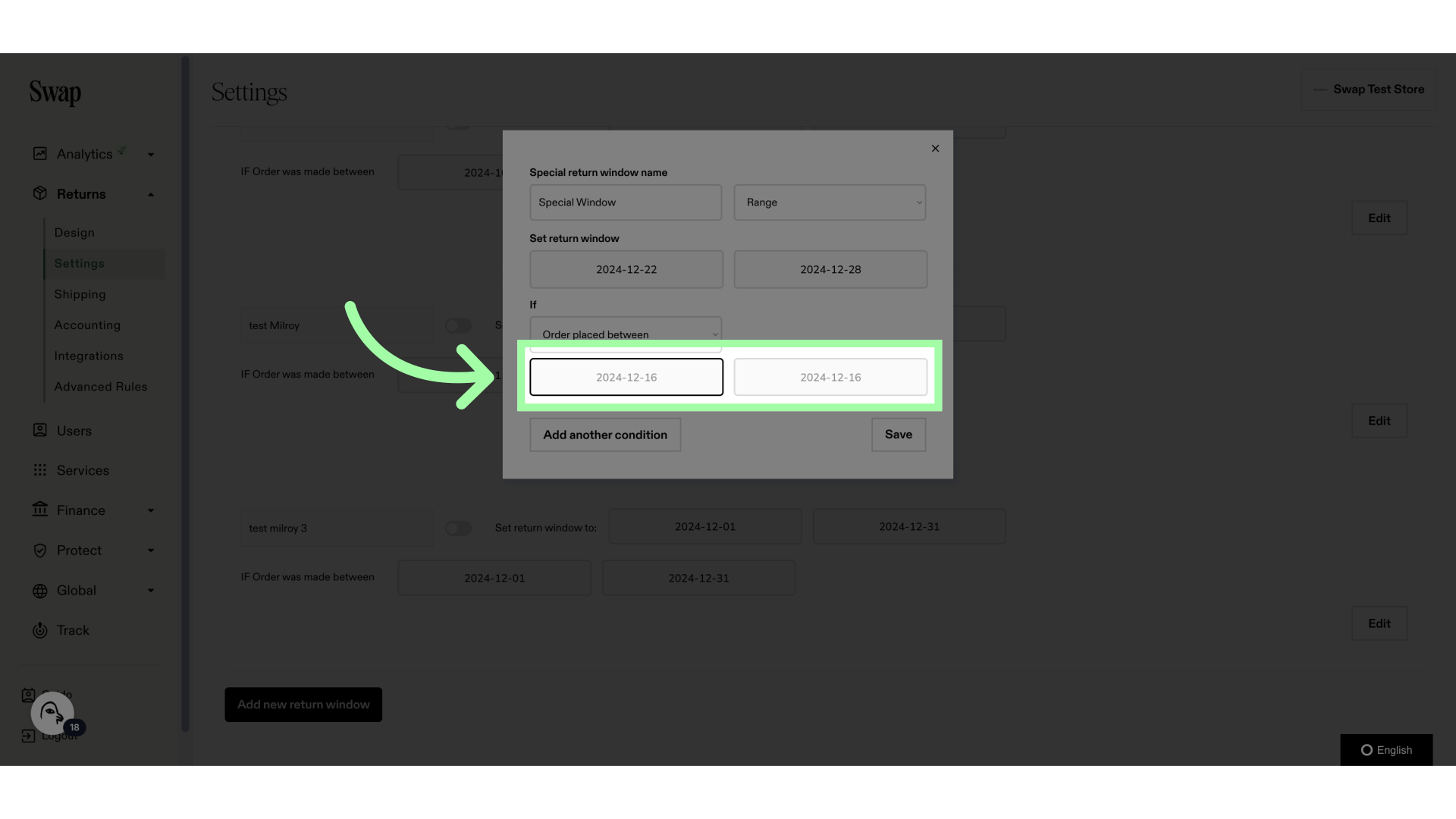Select the Shipping menu item
Screen dimensions: 1456x819
click(x=80, y=294)
